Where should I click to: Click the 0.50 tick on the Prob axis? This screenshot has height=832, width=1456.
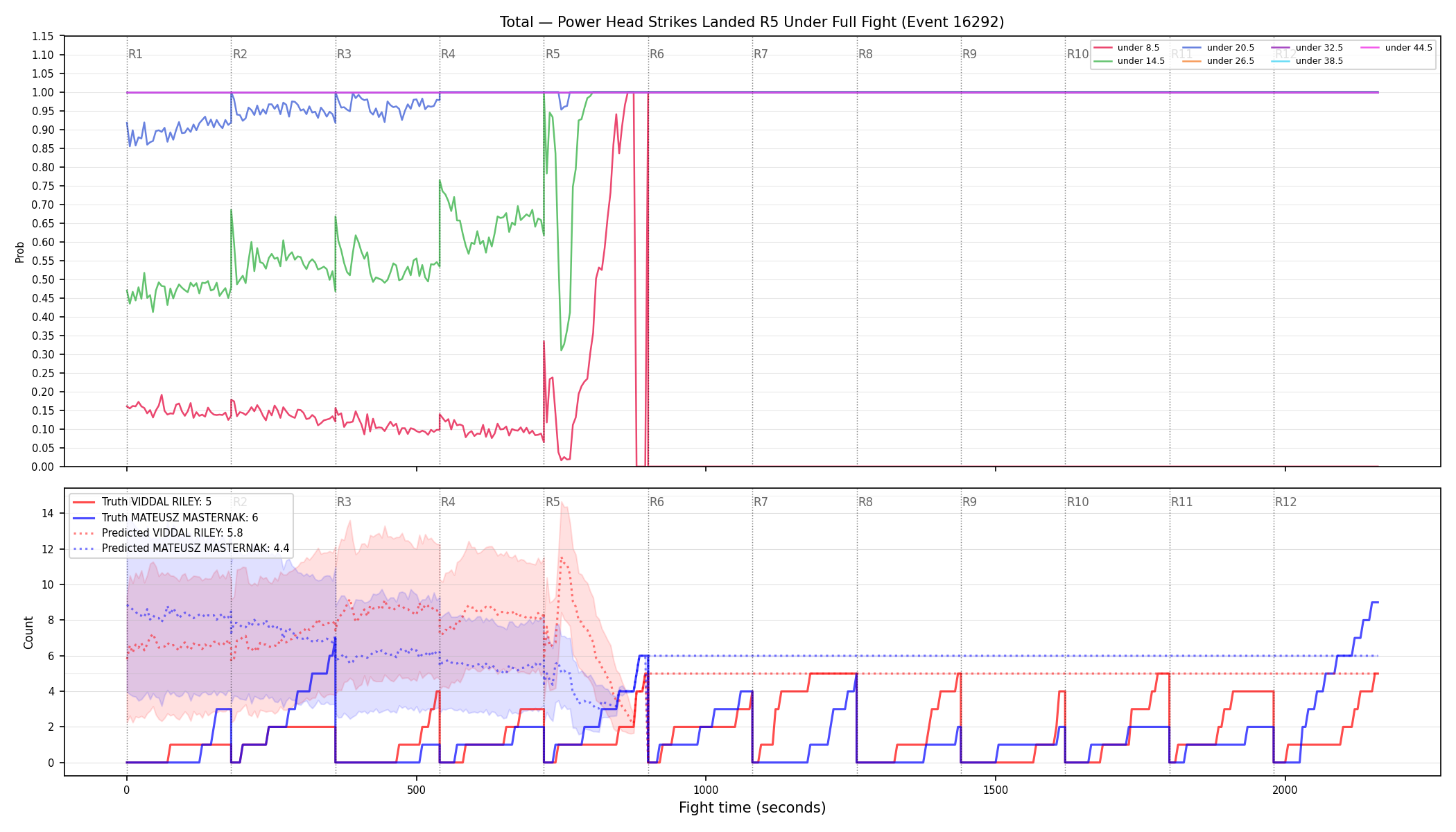(43, 279)
